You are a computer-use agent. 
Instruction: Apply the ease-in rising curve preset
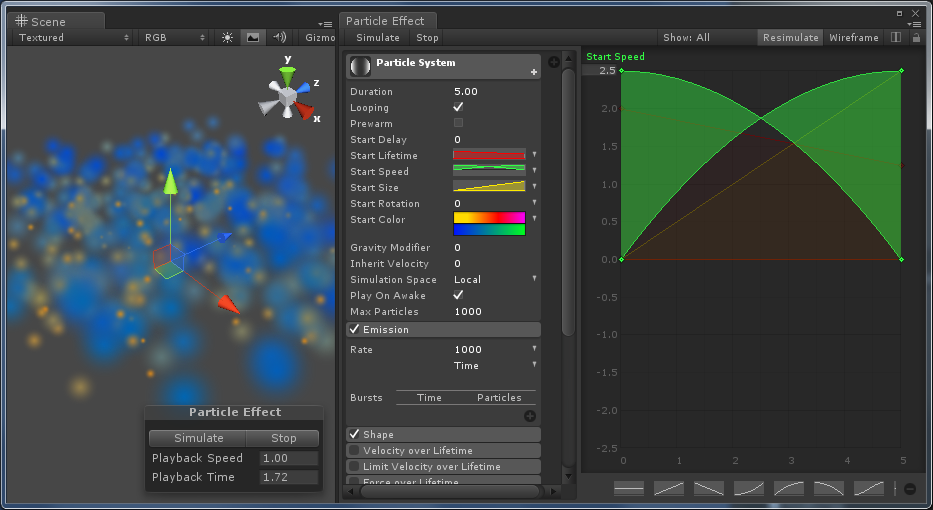tap(749, 489)
